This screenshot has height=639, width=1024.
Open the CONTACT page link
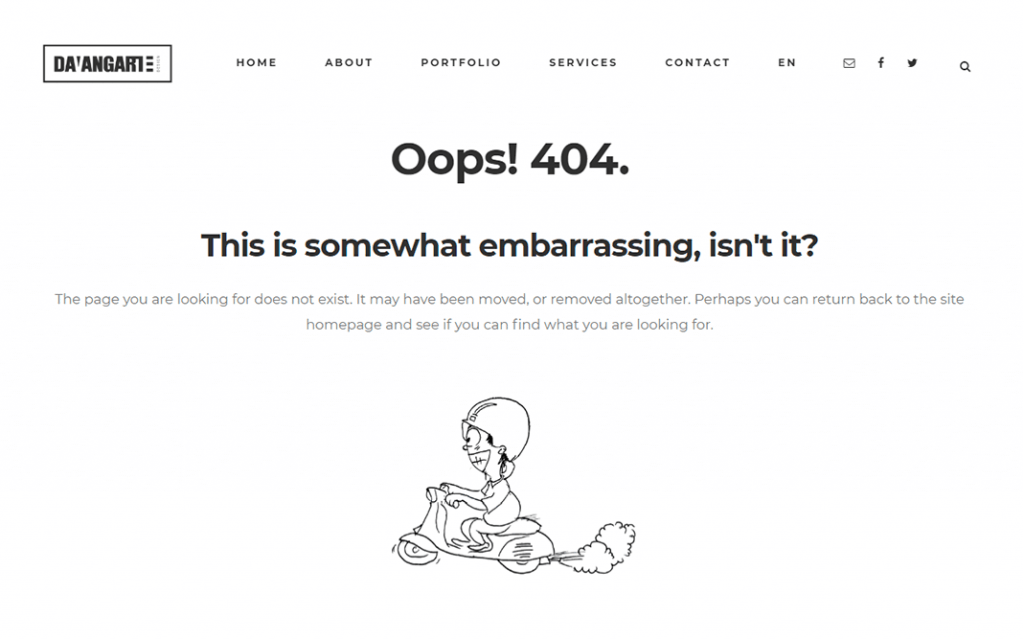697,63
